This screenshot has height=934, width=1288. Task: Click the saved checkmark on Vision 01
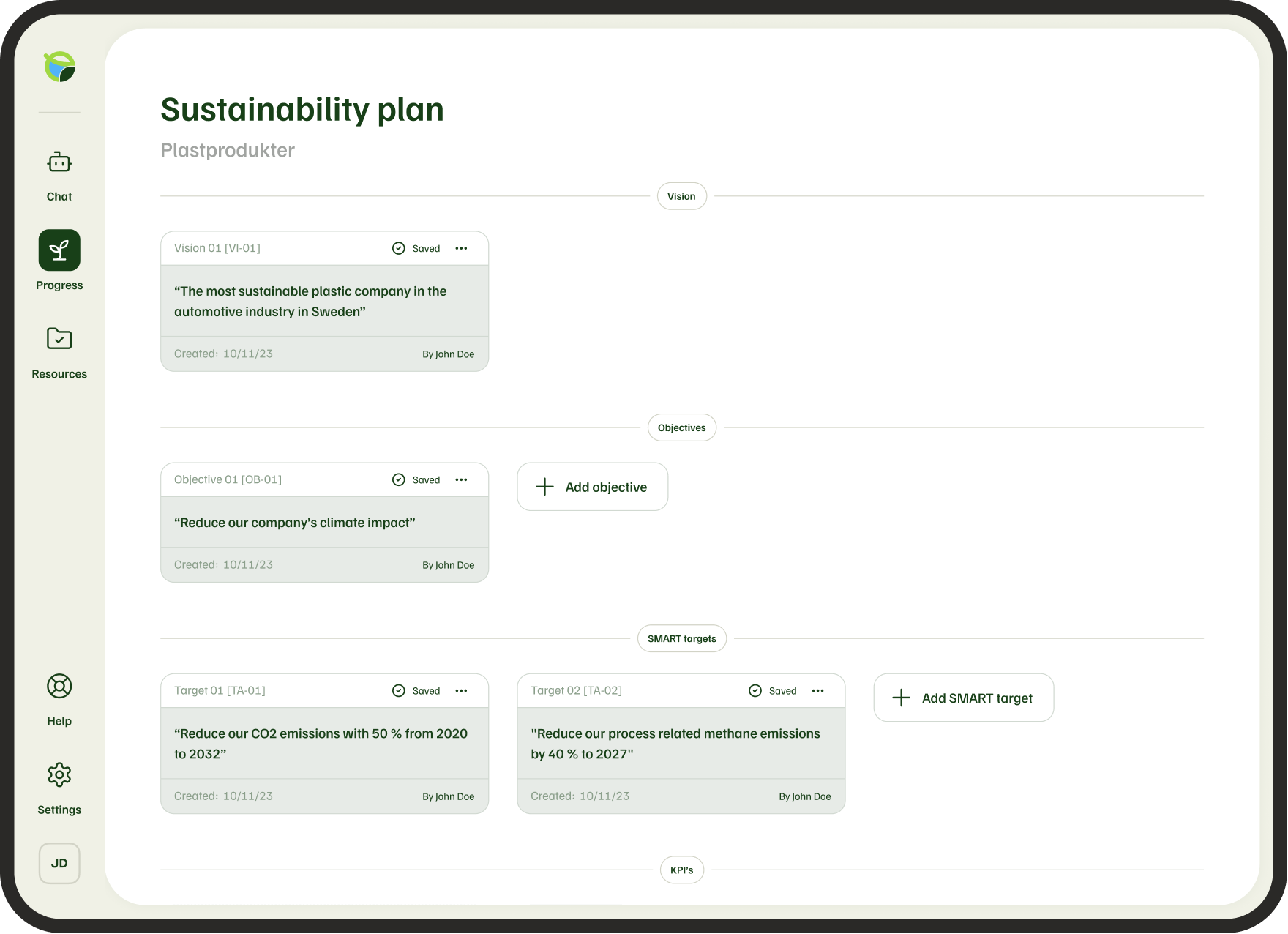pos(398,248)
